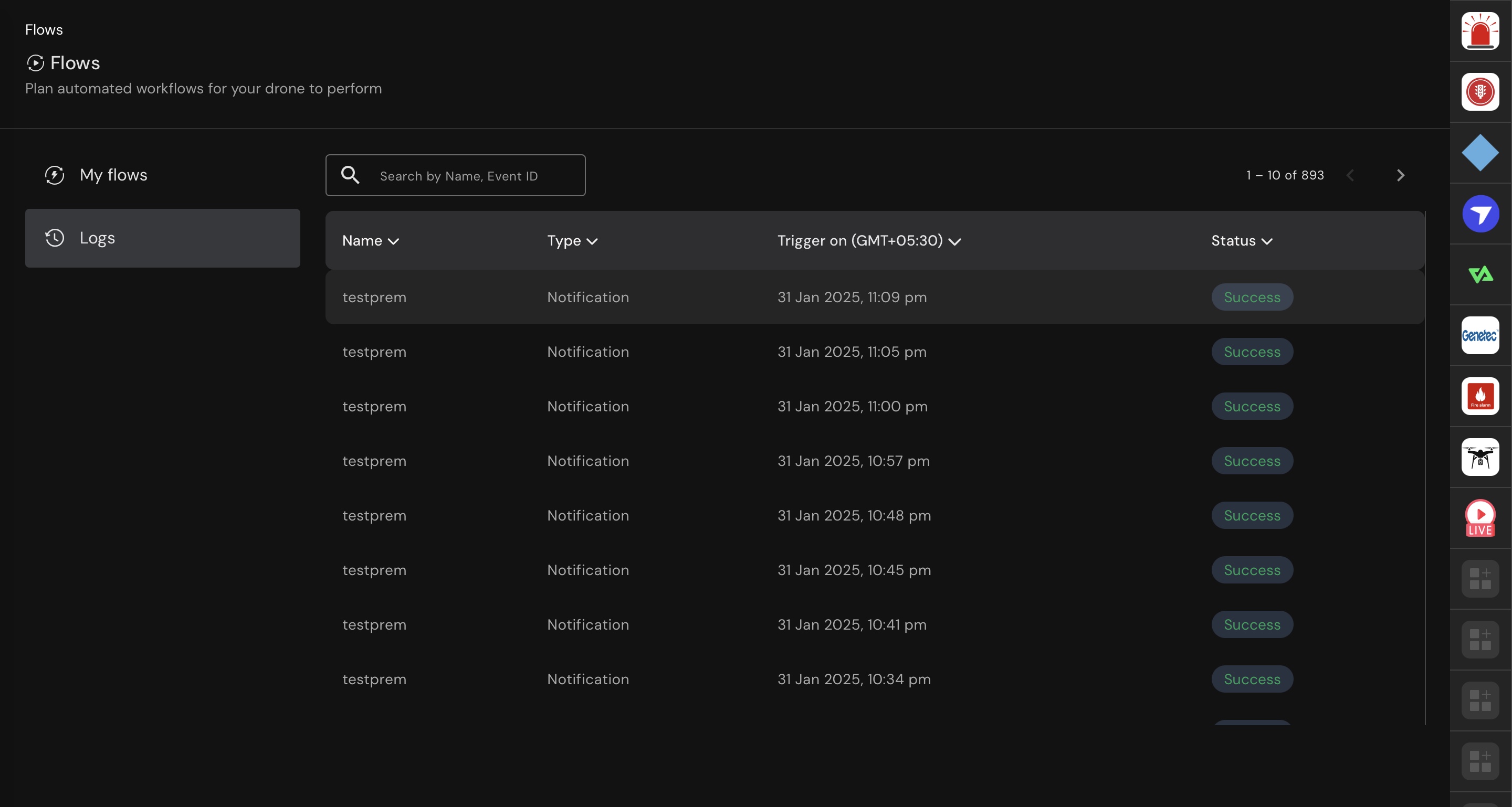
Task: Go to next page of logs
Action: (1401, 175)
